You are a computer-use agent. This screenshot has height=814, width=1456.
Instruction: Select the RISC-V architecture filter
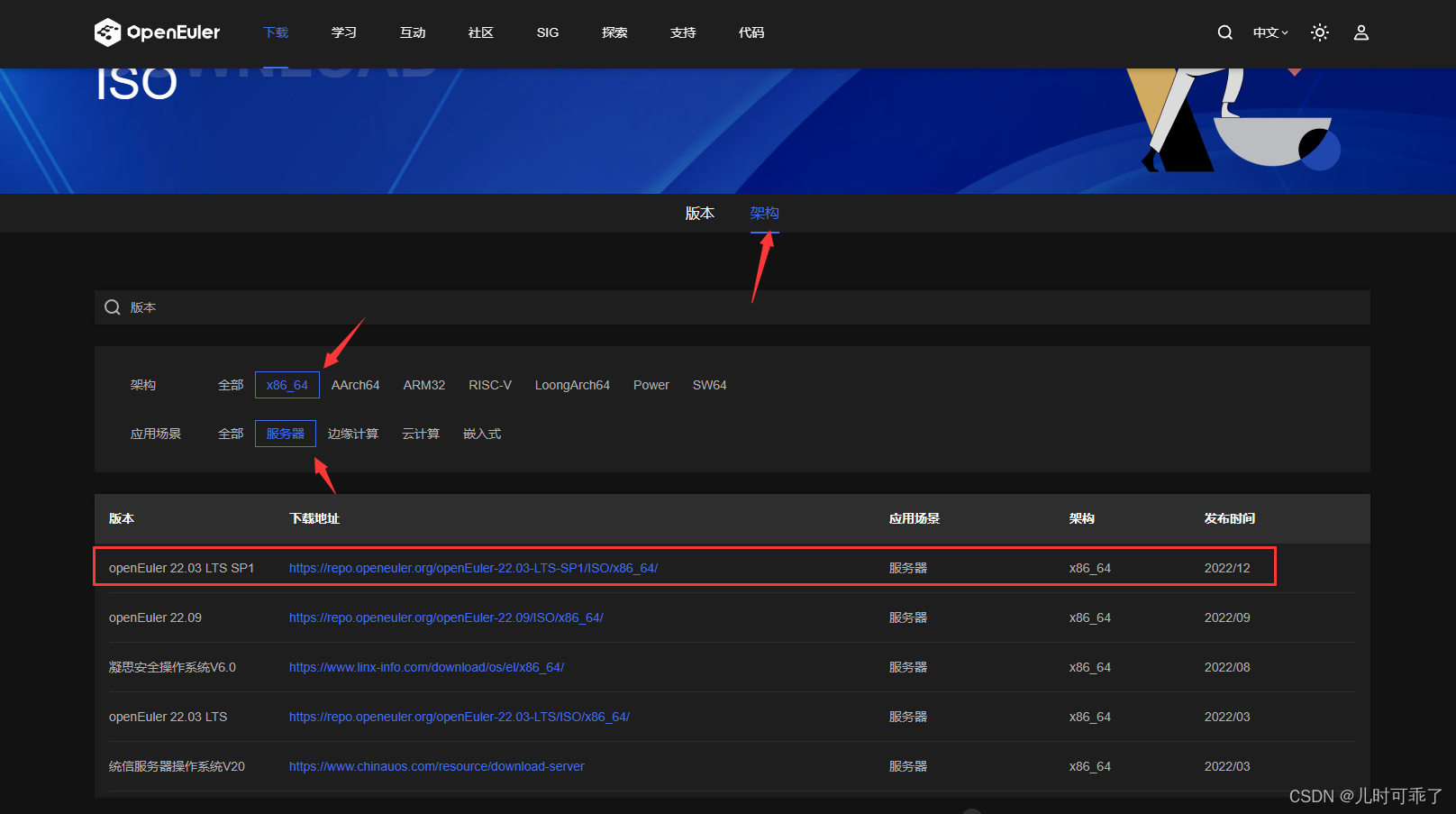[490, 385]
